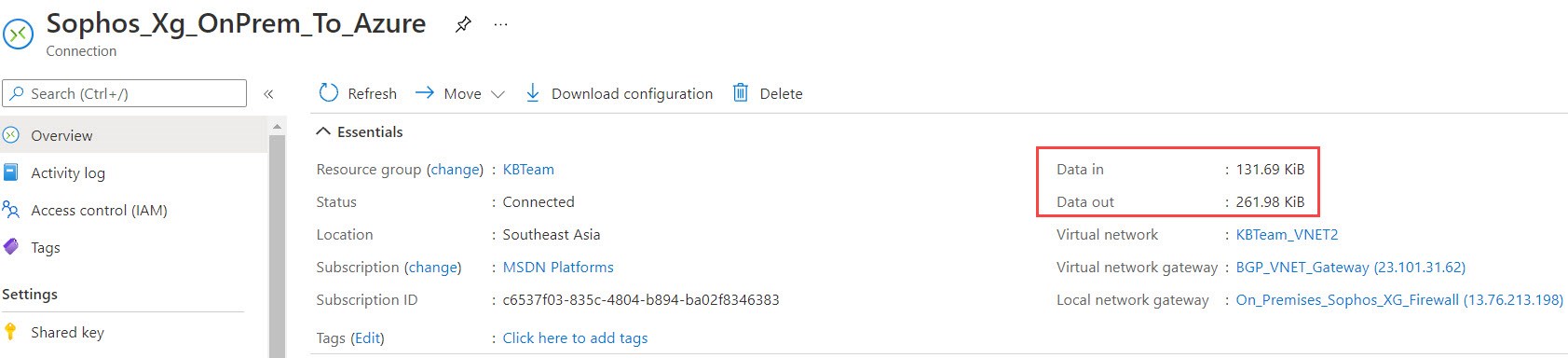1568x358 pixels.
Task: Collapse the Essentials section
Action: (323, 131)
